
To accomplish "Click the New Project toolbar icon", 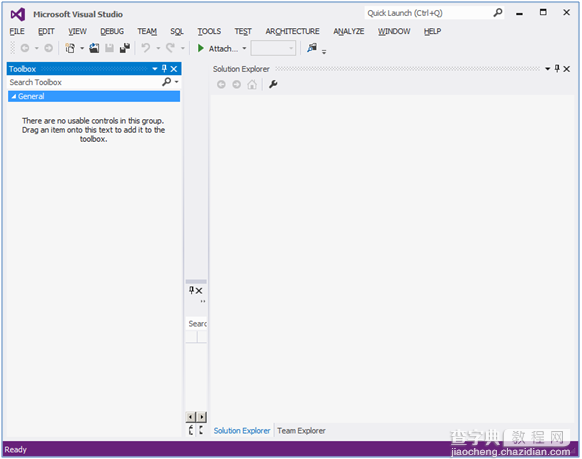I will pos(70,48).
